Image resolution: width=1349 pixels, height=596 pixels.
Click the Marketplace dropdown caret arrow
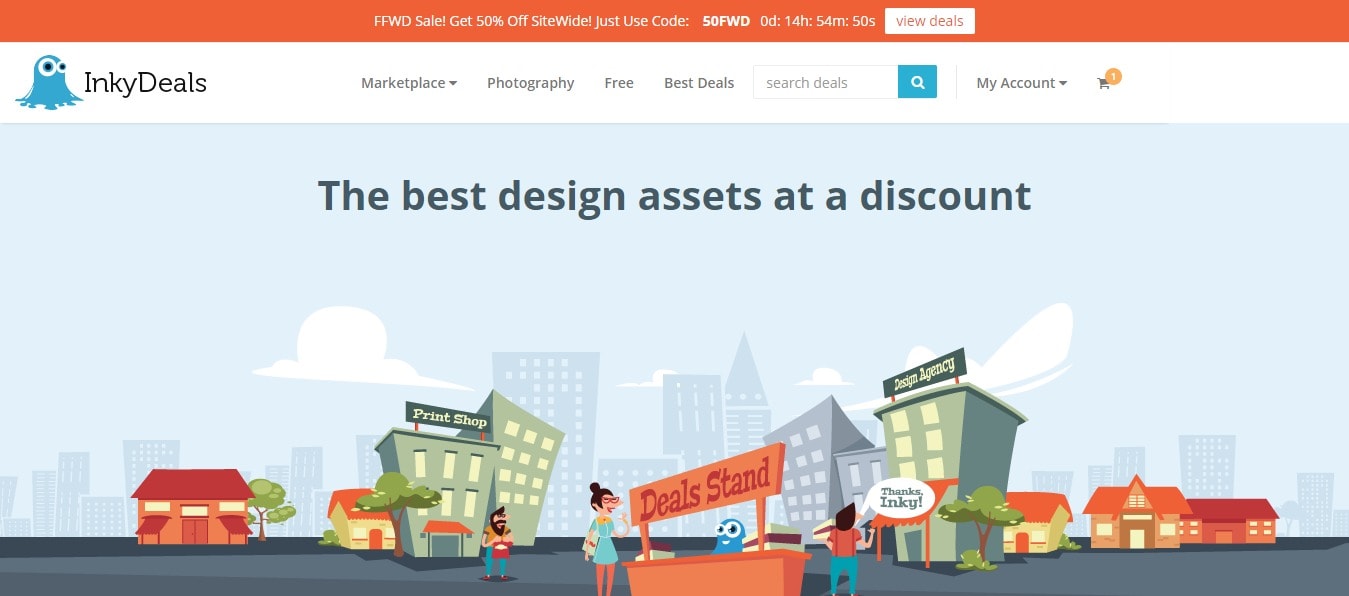453,84
